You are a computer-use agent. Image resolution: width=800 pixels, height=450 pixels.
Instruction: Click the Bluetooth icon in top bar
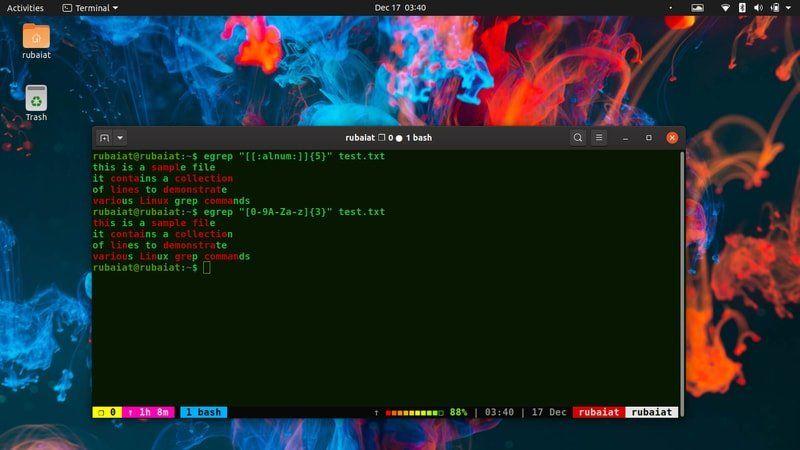click(741, 7)
